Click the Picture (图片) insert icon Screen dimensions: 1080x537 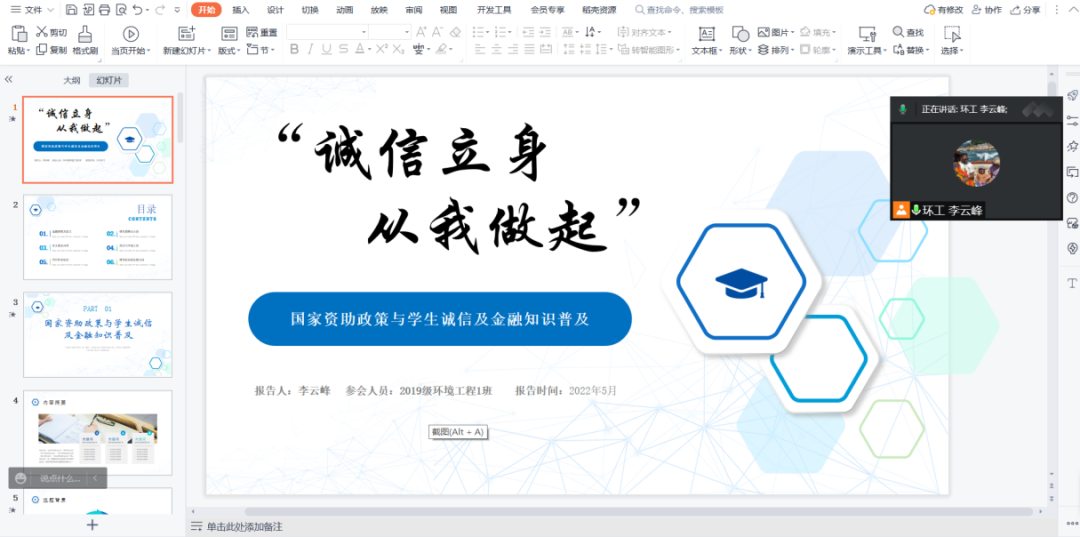pos(763,32)
